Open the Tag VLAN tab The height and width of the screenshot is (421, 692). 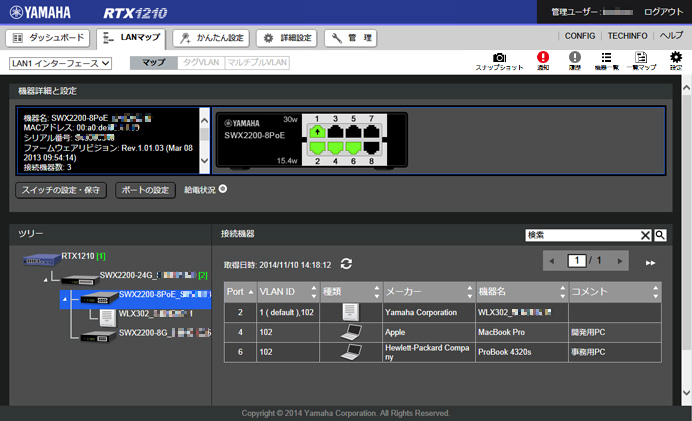click(198, 63)
